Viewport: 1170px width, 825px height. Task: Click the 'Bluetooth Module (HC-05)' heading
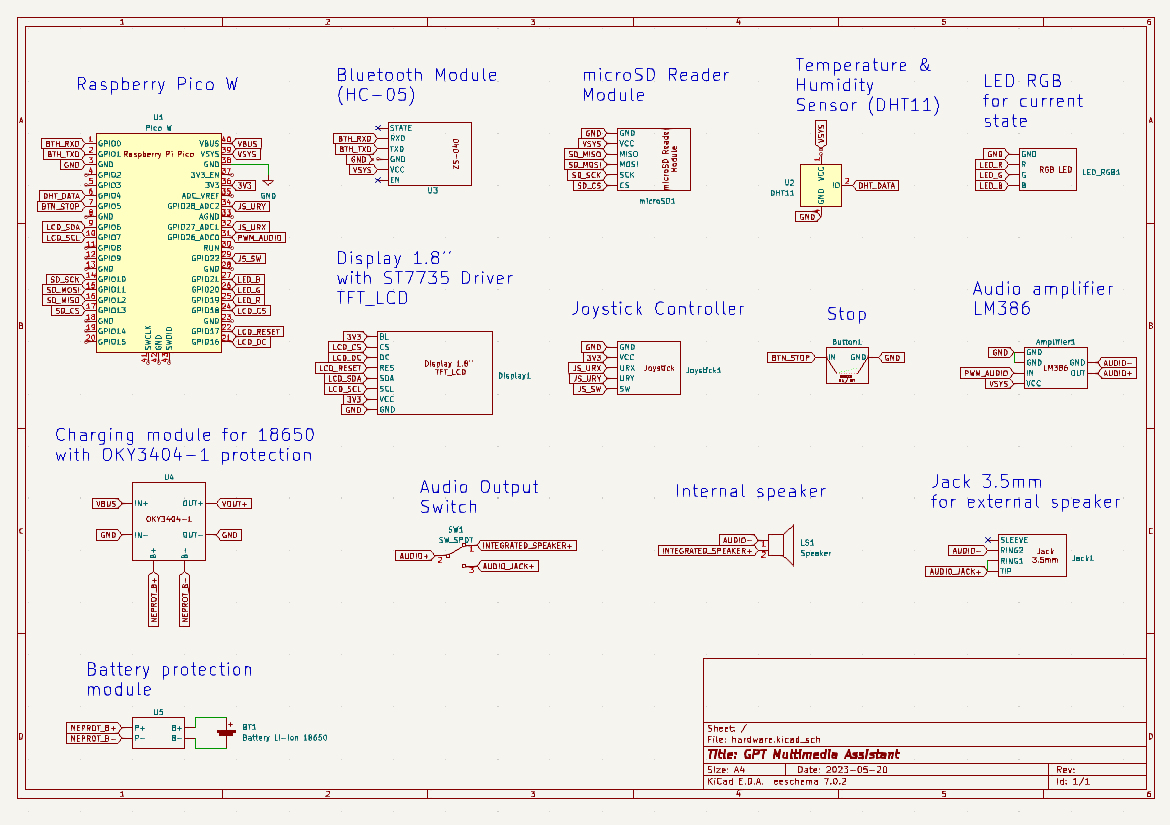coord(416,85)
